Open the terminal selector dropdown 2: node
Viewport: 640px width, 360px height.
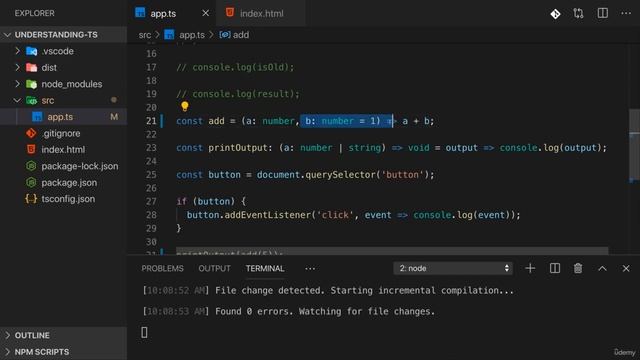coord(453,268)
